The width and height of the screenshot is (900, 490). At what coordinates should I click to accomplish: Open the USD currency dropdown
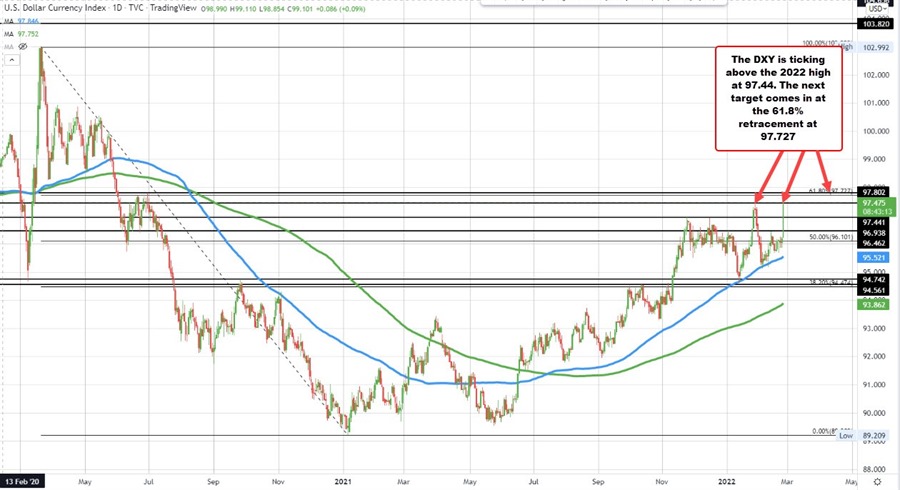(x=876, y=9)
